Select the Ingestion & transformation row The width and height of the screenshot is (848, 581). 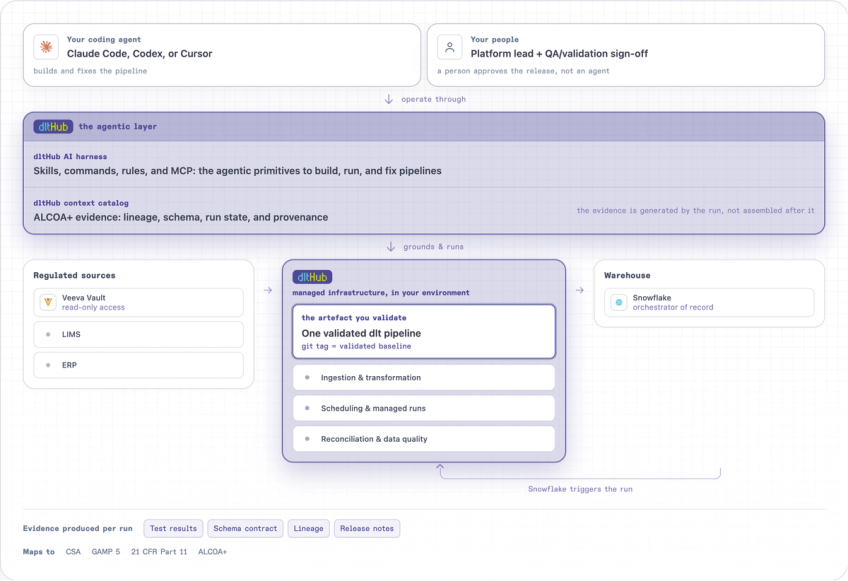(x=424, y=378)
